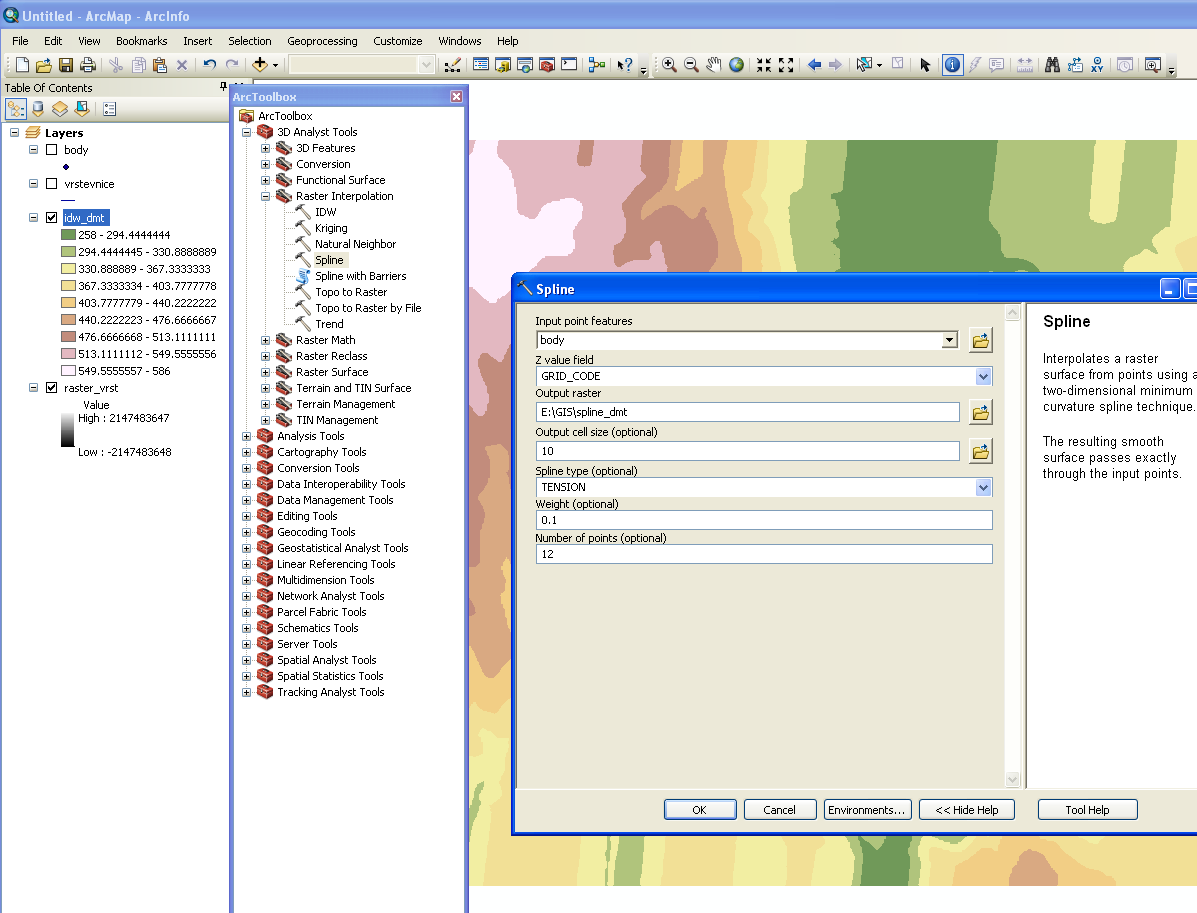Open the Table Of Contents window icon
Image resolution: width=1197 pixels, height=913 pixels.
coord(481,65)
